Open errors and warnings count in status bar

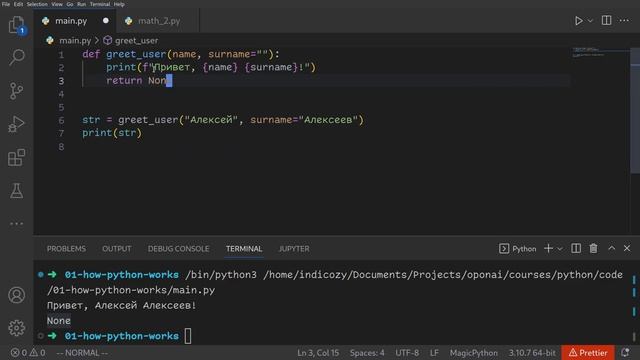point(28,353)
